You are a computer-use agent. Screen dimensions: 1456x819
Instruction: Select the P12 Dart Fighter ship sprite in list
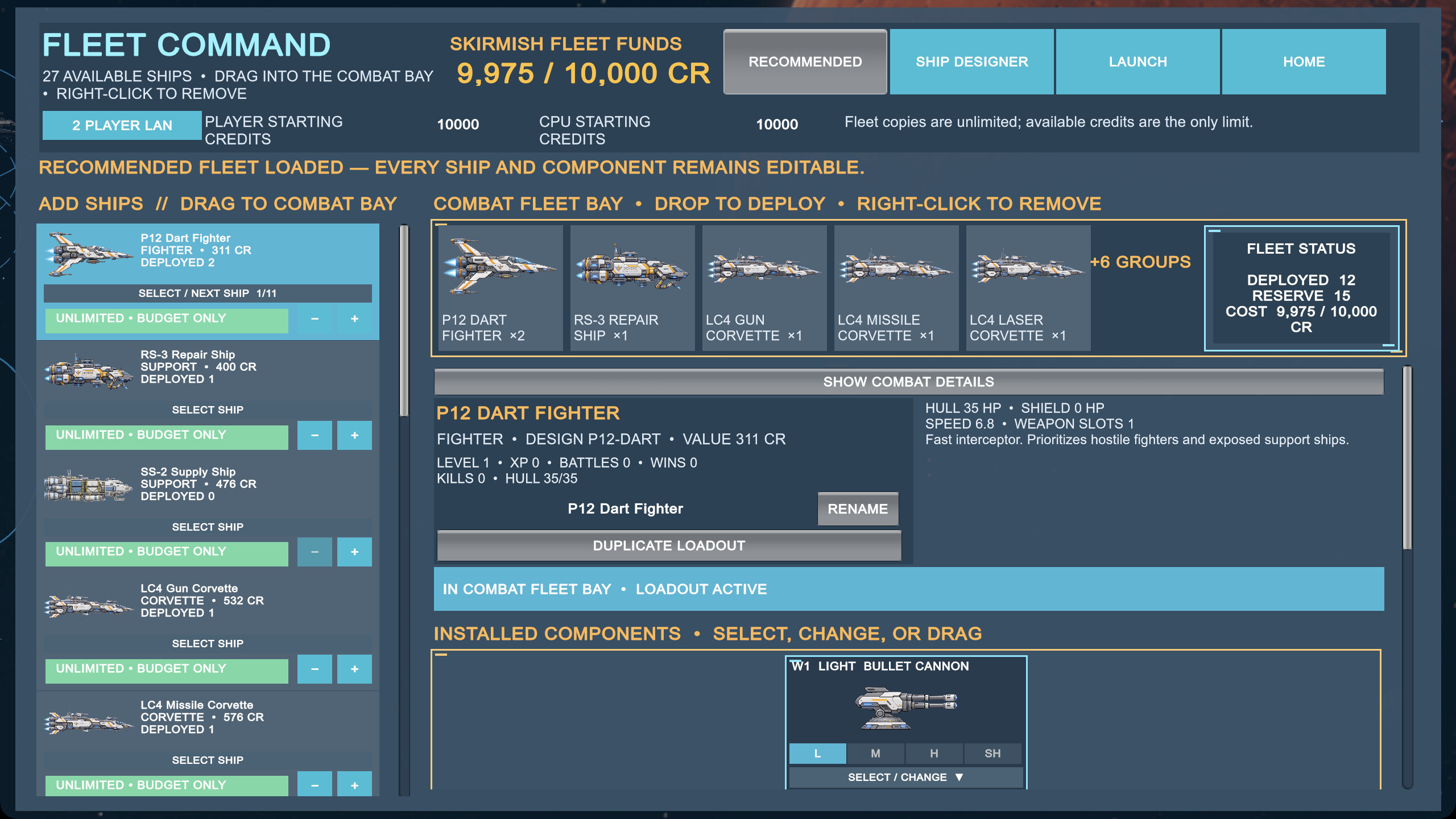(x=90, y=254)
